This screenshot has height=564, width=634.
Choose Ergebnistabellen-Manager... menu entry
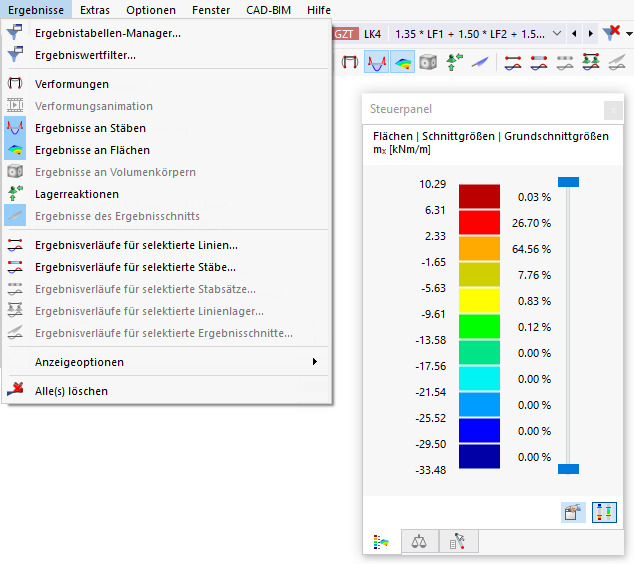pyautogui.click(x=167, y=33)
